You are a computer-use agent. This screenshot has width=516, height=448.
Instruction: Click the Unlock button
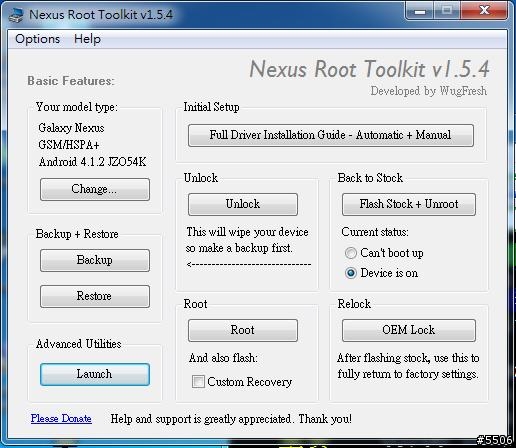(x=243, y=204)
